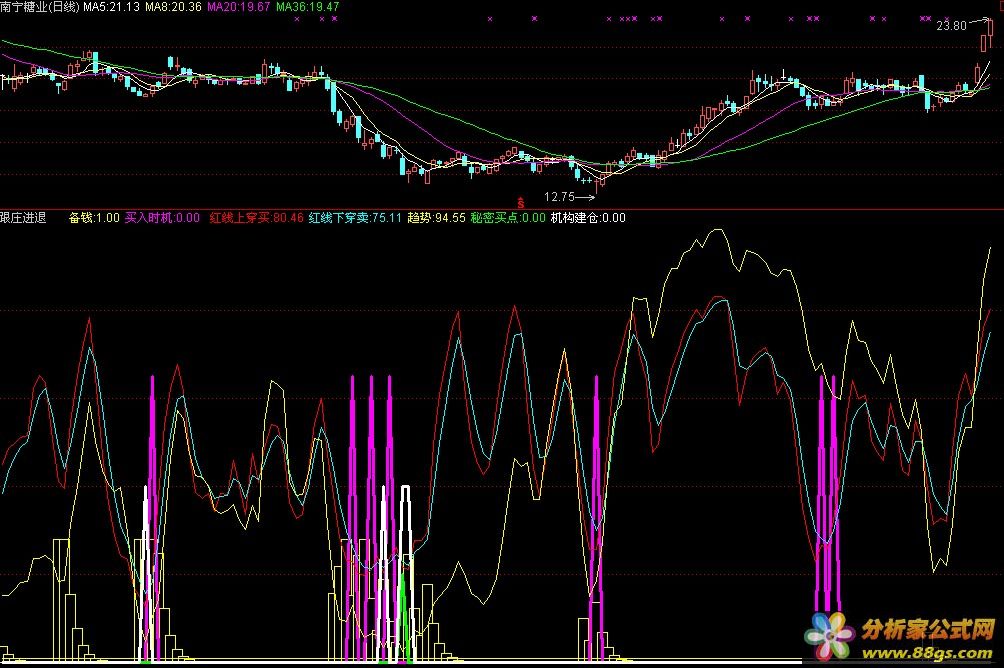Click the 南宁糖业(日线) chart title
The width and height of the screenshot is (1004, 668).
40,7
